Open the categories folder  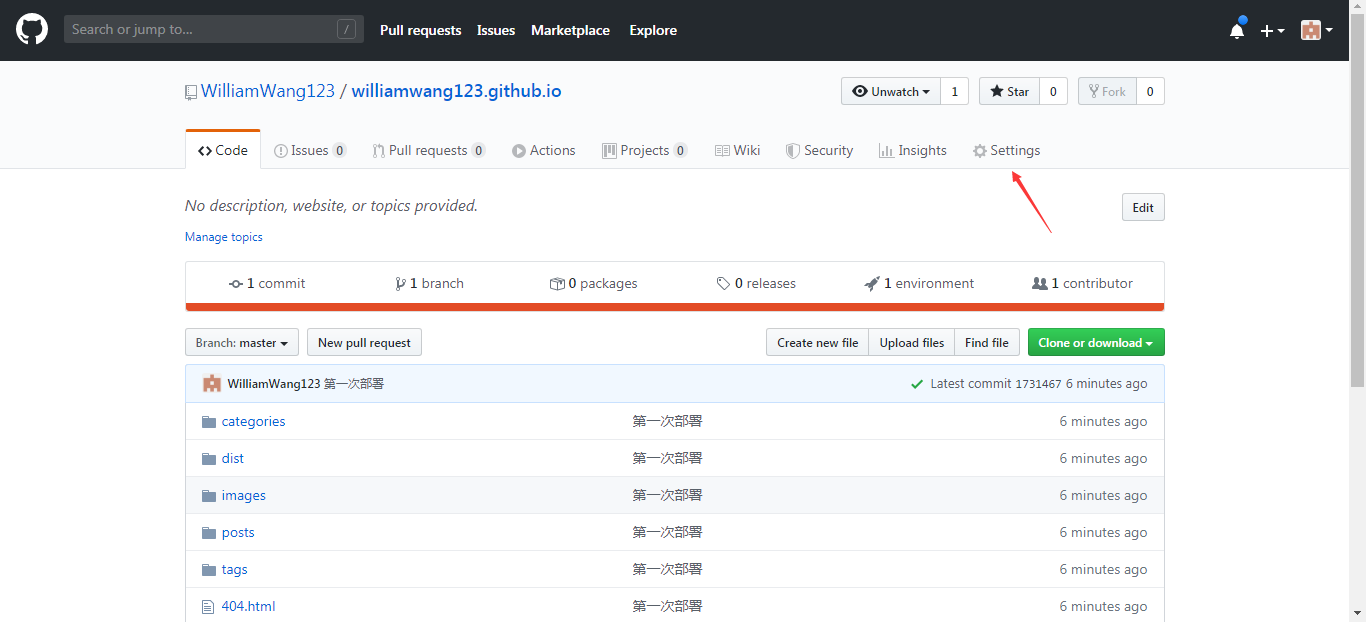coord(253,422)
